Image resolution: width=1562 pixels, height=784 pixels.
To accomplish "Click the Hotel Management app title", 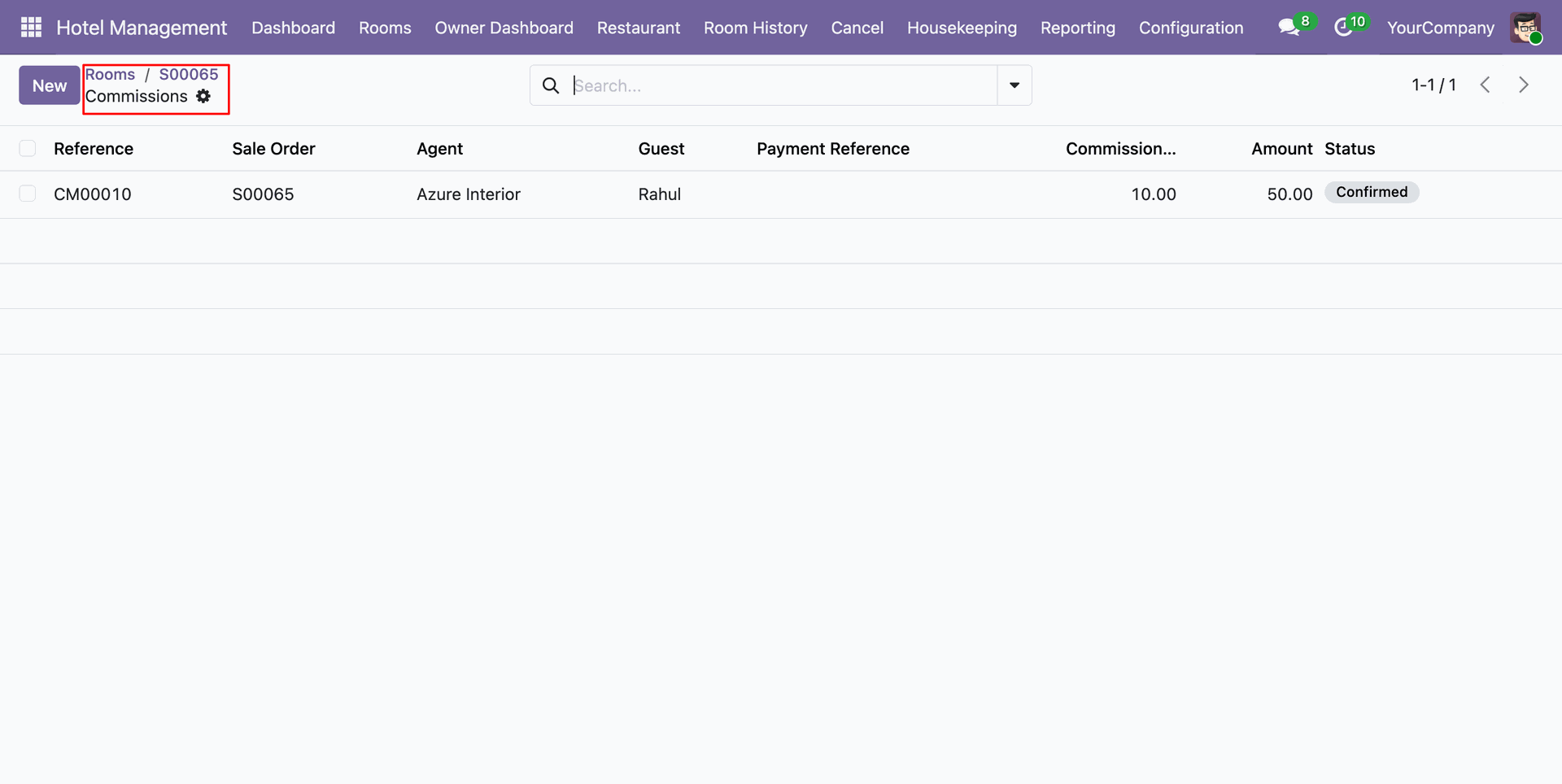I will click(x=142, y=28).
